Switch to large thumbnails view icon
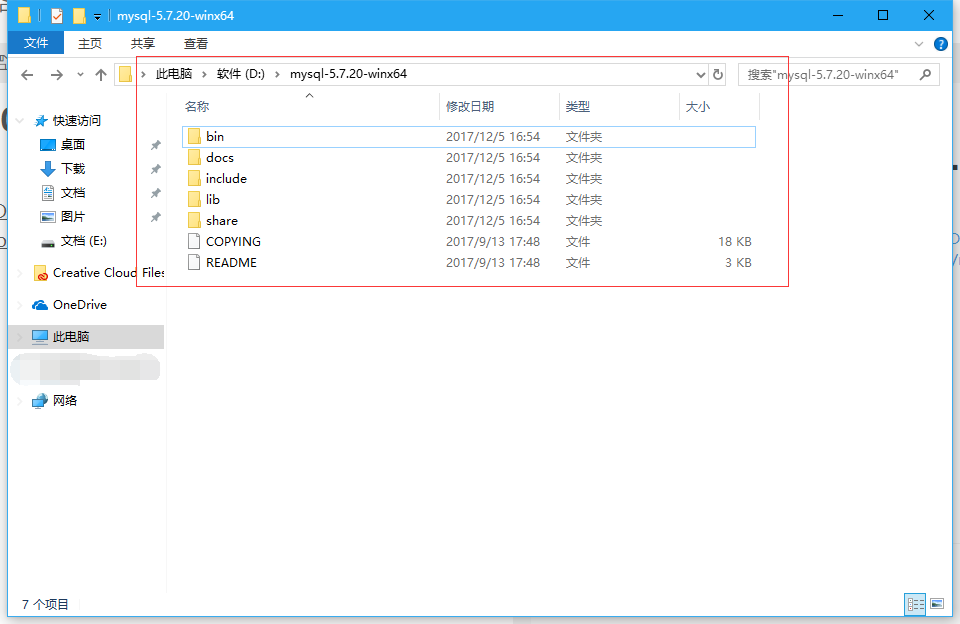Image resolution: width=960 pixels, height=624 pixels. point(937,604)
